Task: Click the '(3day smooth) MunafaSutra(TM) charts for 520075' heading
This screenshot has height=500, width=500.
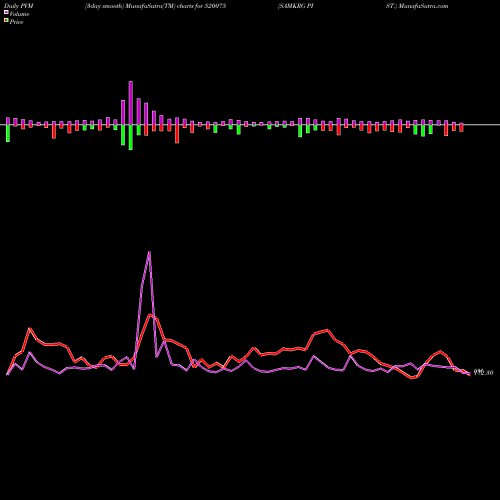Action: [x=155, y=6]
